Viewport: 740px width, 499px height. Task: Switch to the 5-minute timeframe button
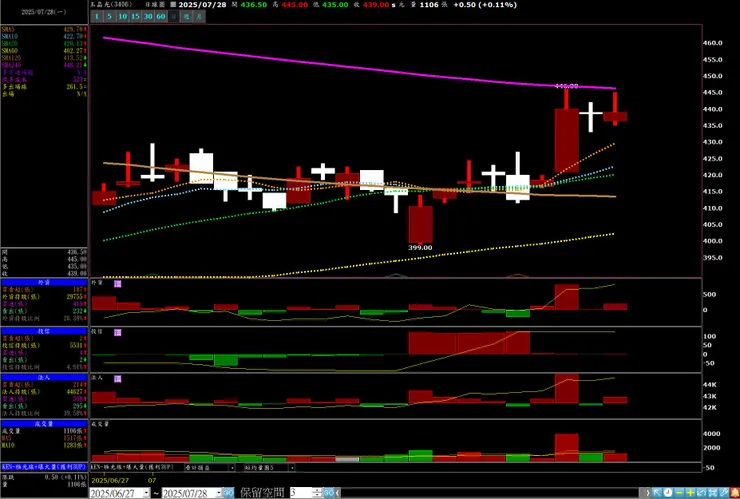click(x=109, y=17)
